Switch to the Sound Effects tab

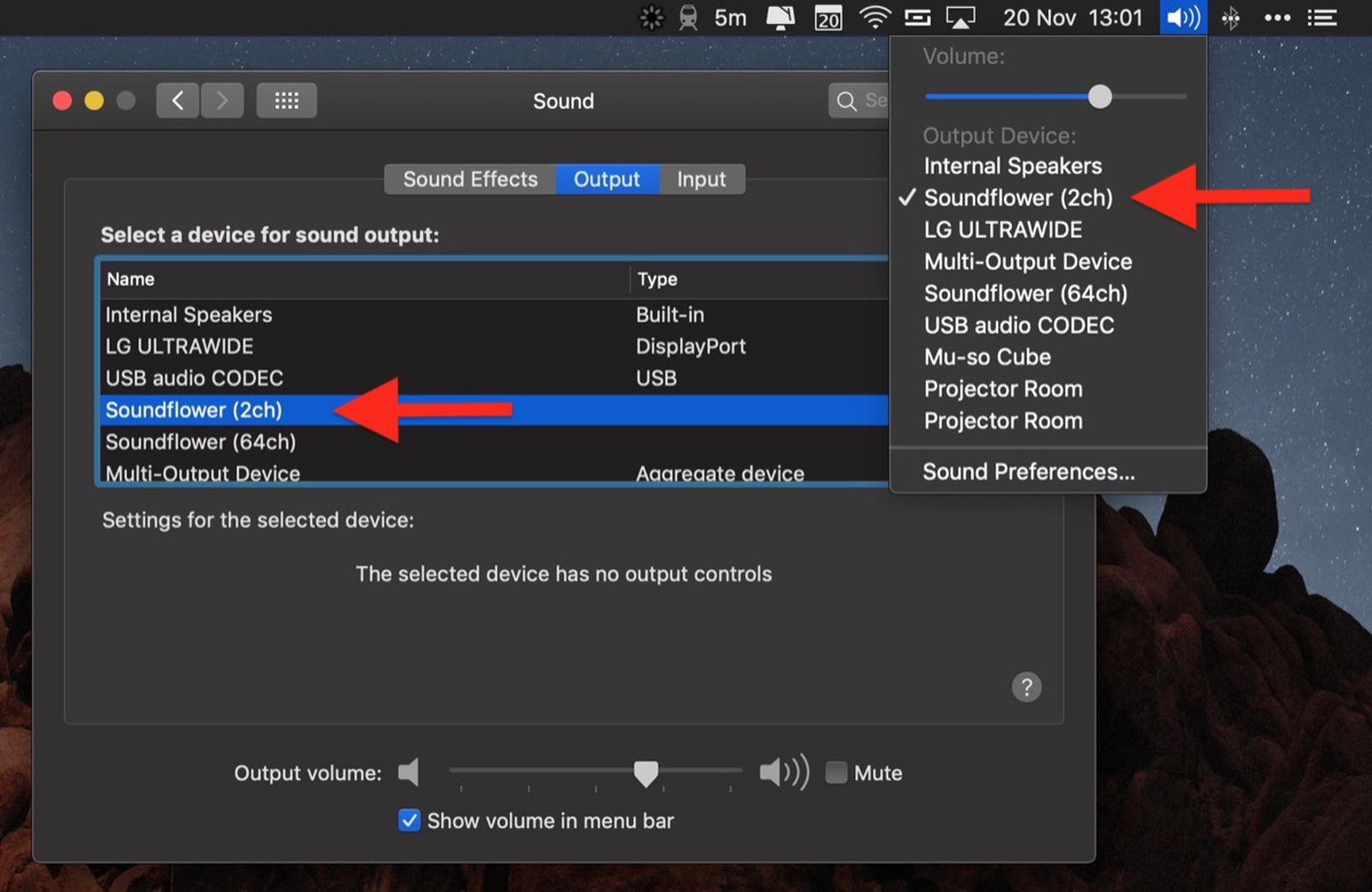tap(470, 179)
